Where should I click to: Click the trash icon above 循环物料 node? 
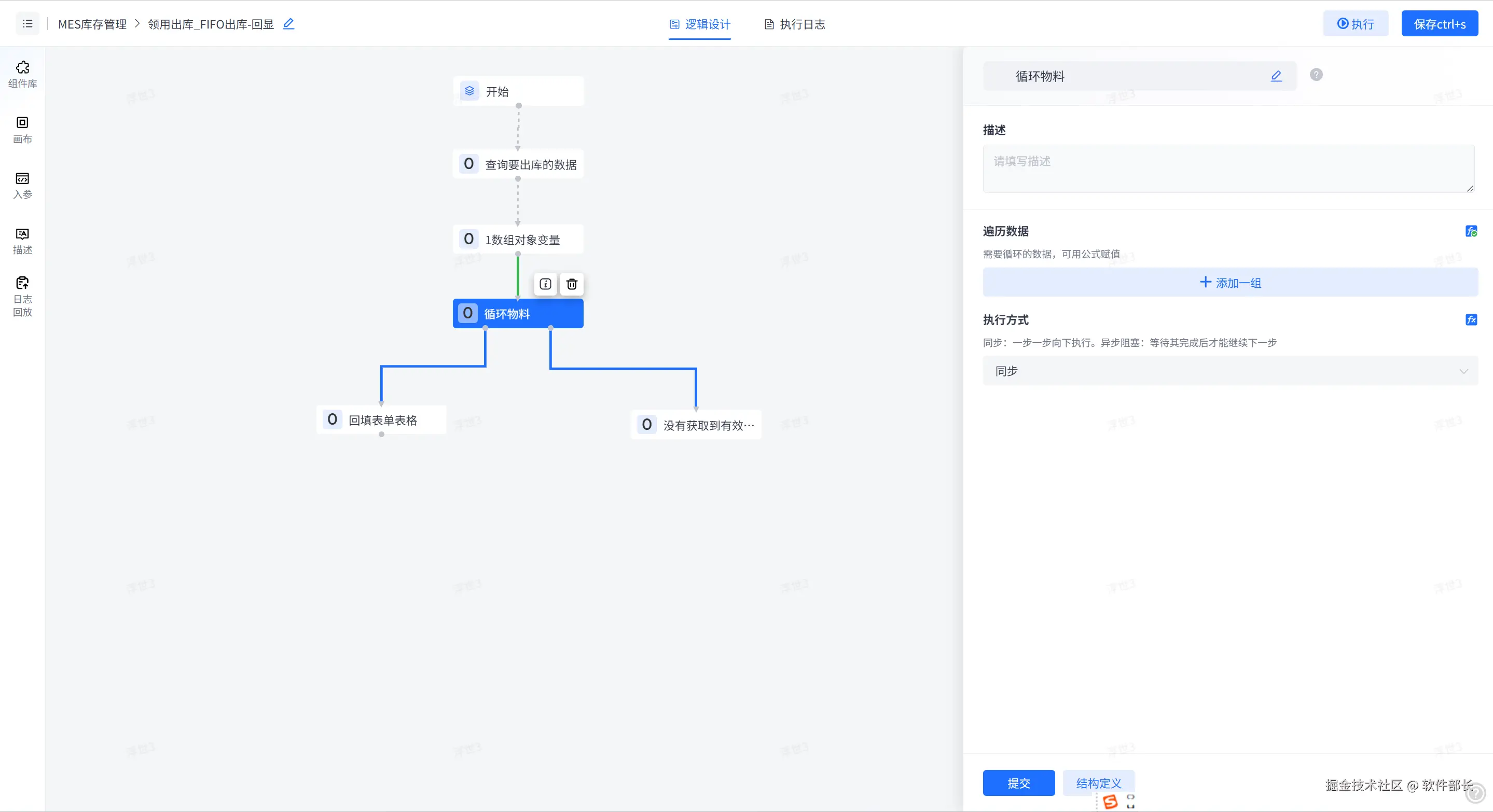572,284
